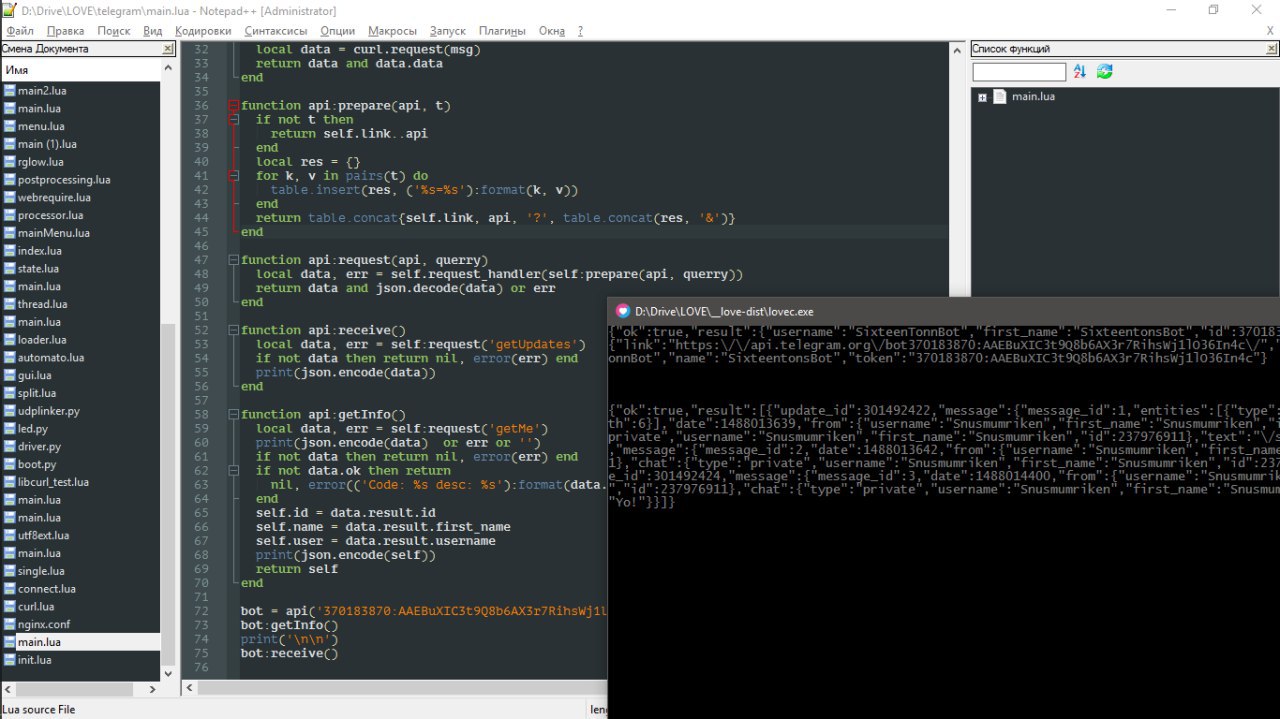Open the Окна menu

tap(552, 31)
